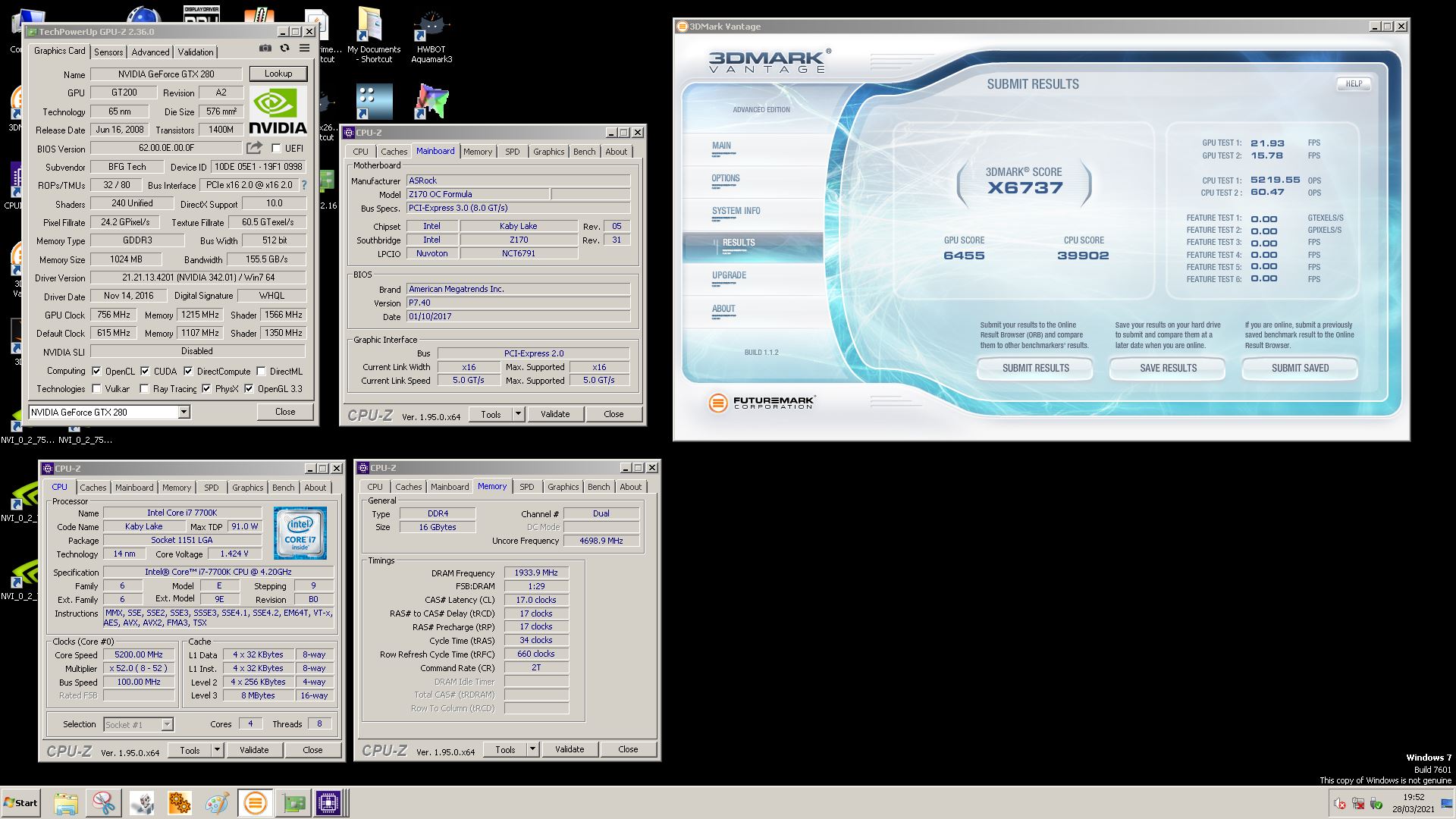Image resolution: width=1456 pixels, height=819 pixels.
Task: Select SYSTEM INFO in 3DMark Vantage sidebar
Action: [736, 212]
